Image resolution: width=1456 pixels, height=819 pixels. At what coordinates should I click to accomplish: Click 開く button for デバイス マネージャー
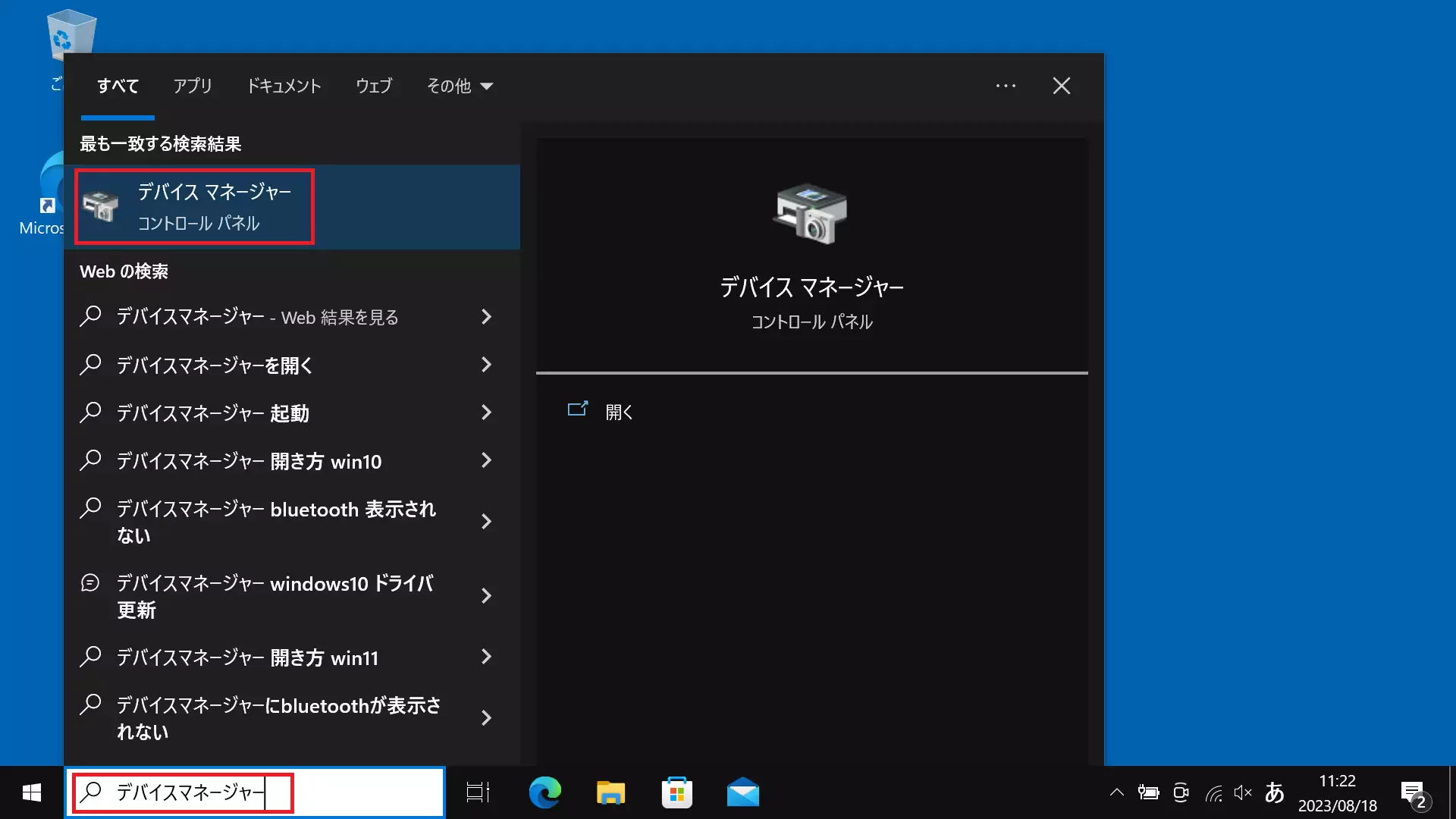point(618,411)
